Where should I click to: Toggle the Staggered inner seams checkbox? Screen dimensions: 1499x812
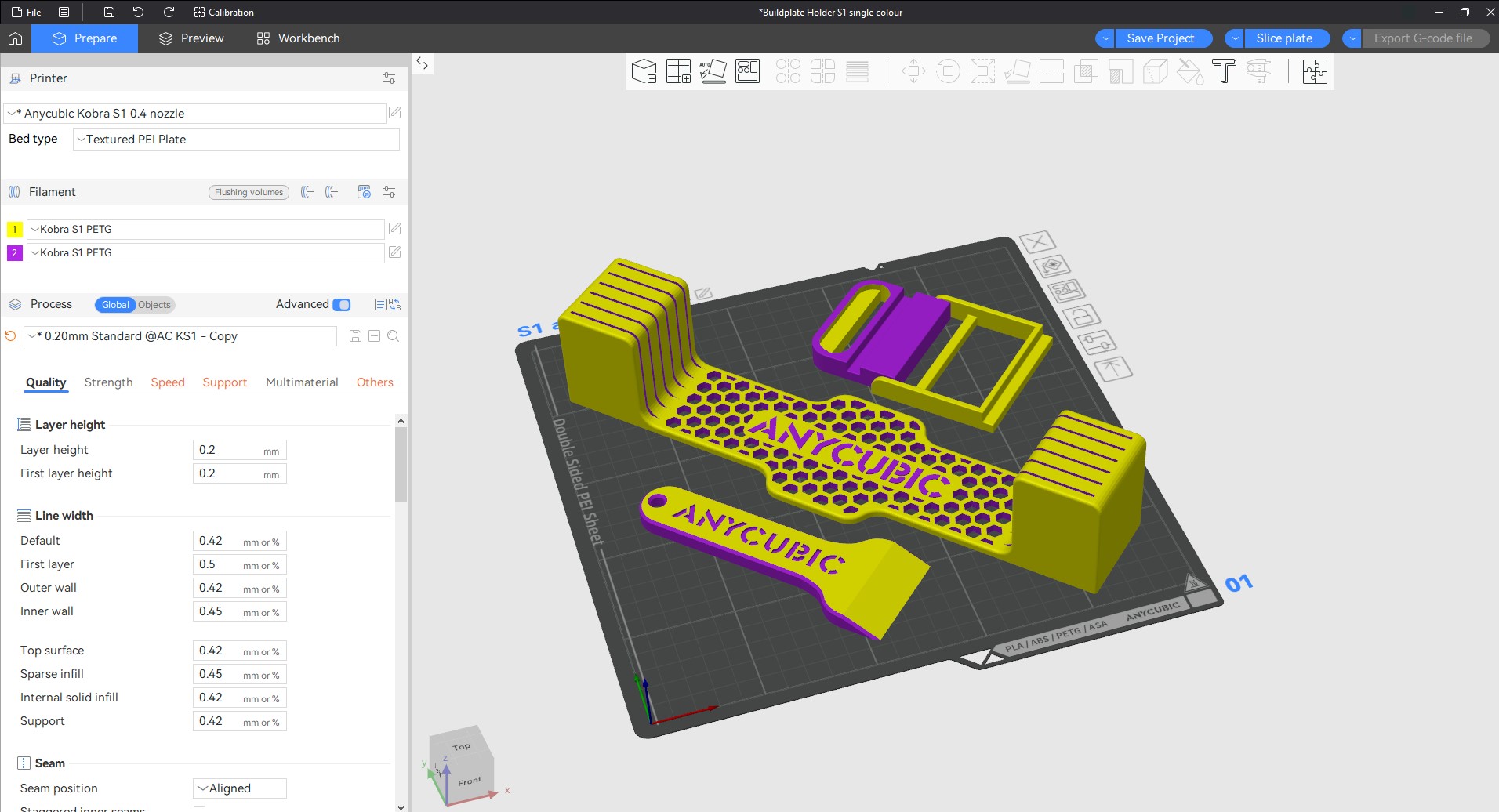(200, 808)
